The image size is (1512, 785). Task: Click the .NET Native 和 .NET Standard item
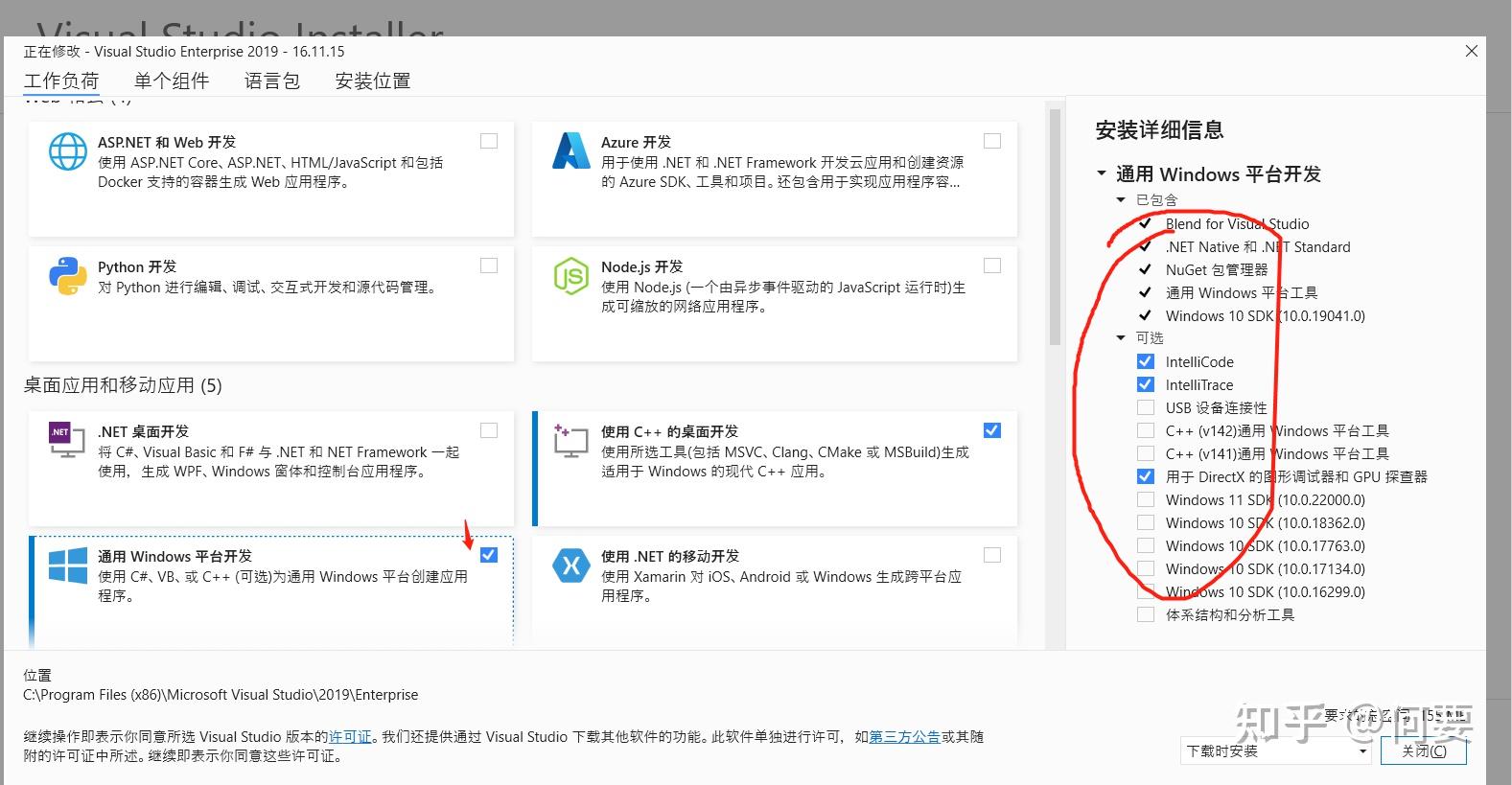[x=1258, y=246]
